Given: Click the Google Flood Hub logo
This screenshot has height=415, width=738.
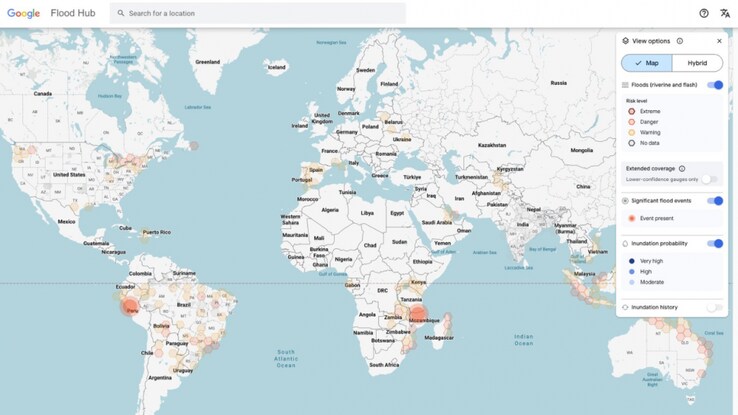Looking at the screenshot, I should click(x=48, y=13).
